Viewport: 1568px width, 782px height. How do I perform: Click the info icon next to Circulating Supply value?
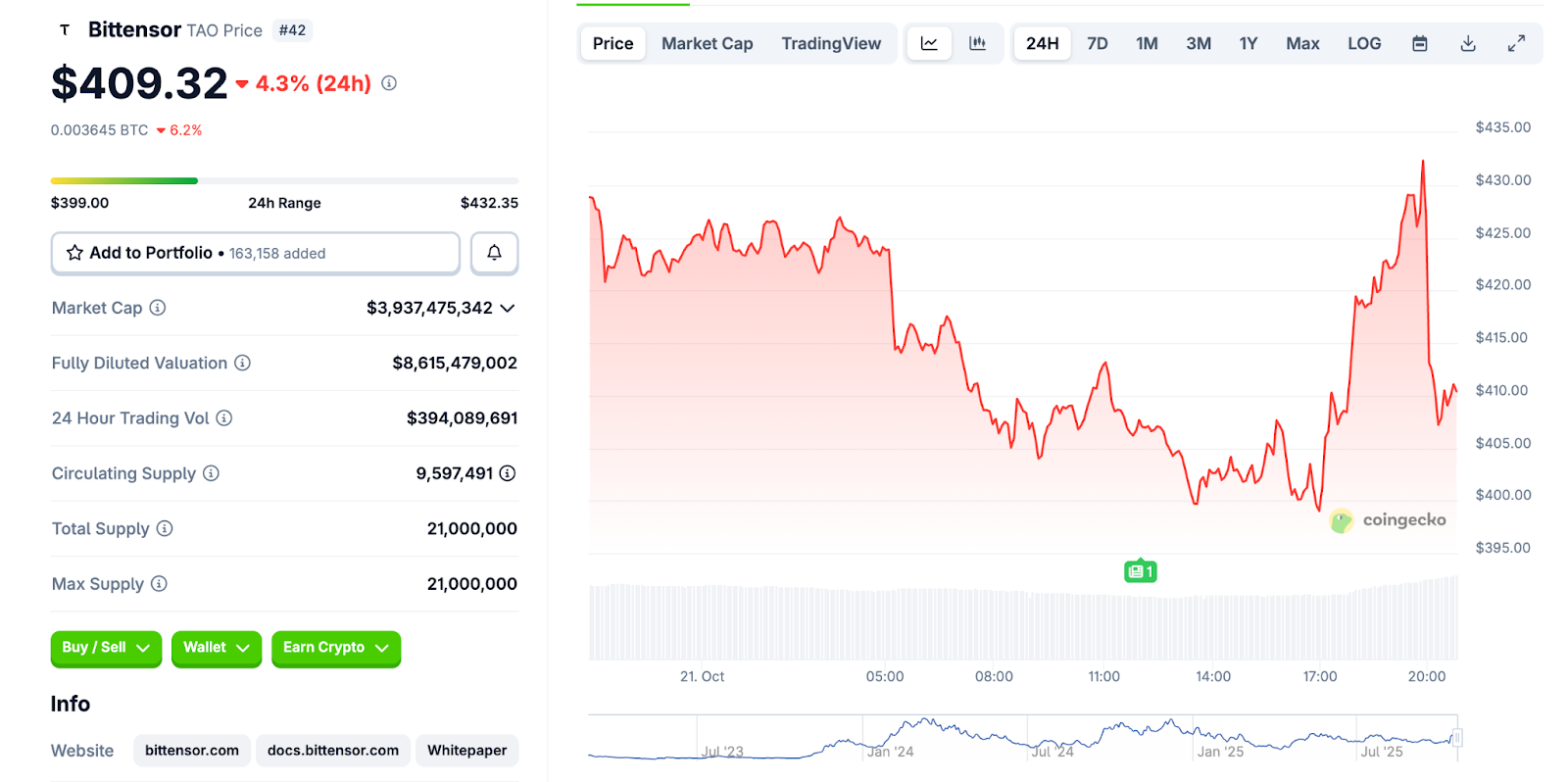[x=508, y=473]
